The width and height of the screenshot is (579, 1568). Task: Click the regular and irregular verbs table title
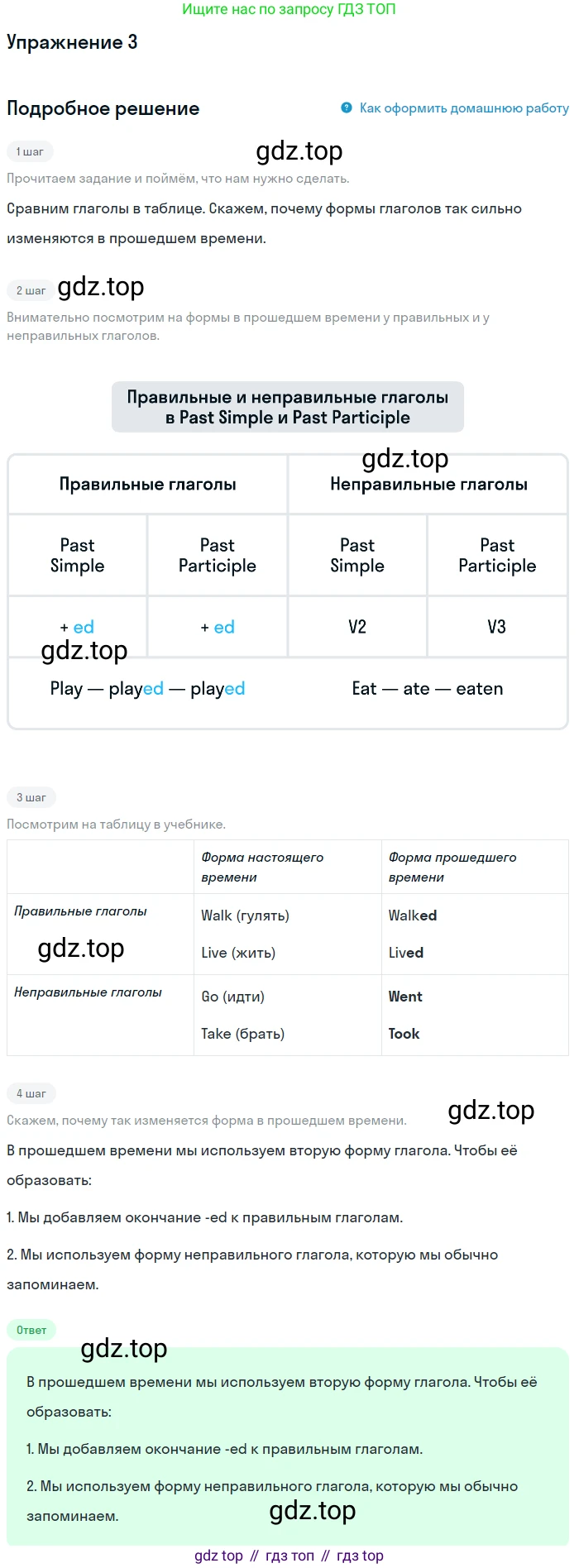tap(288, 407)
